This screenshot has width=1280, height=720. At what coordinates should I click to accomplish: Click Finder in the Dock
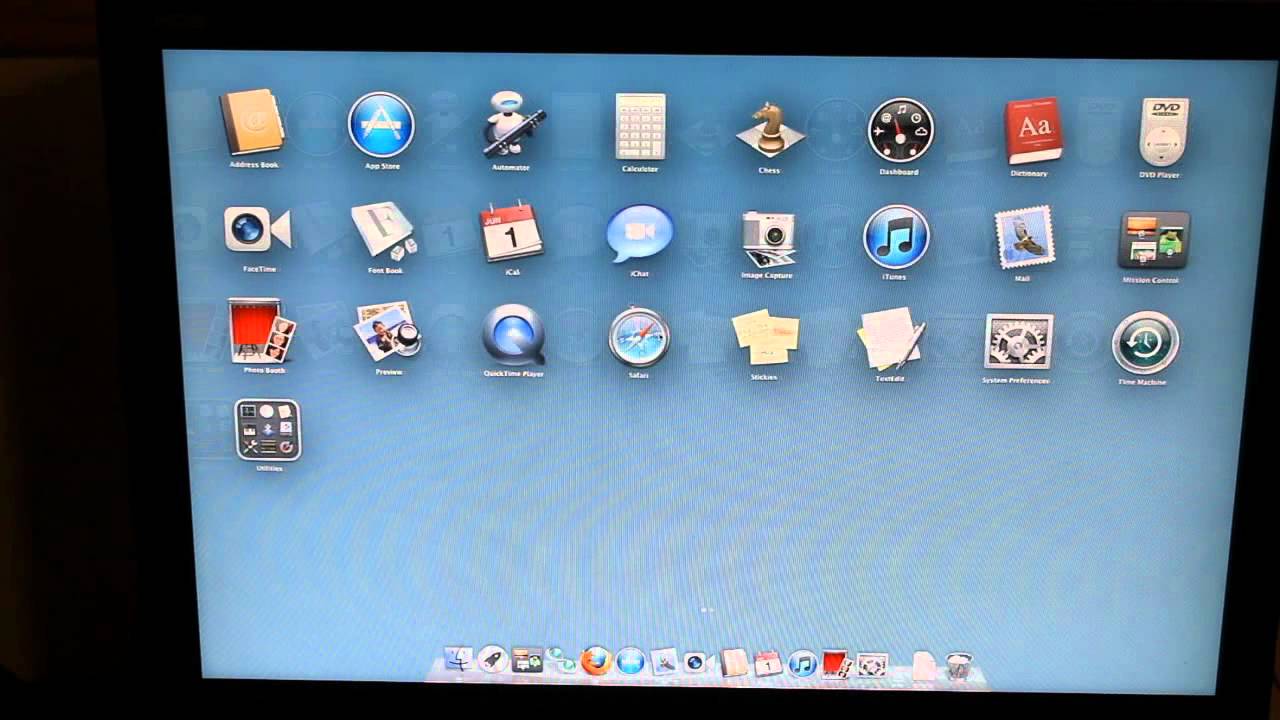click(x=459, y=660)
